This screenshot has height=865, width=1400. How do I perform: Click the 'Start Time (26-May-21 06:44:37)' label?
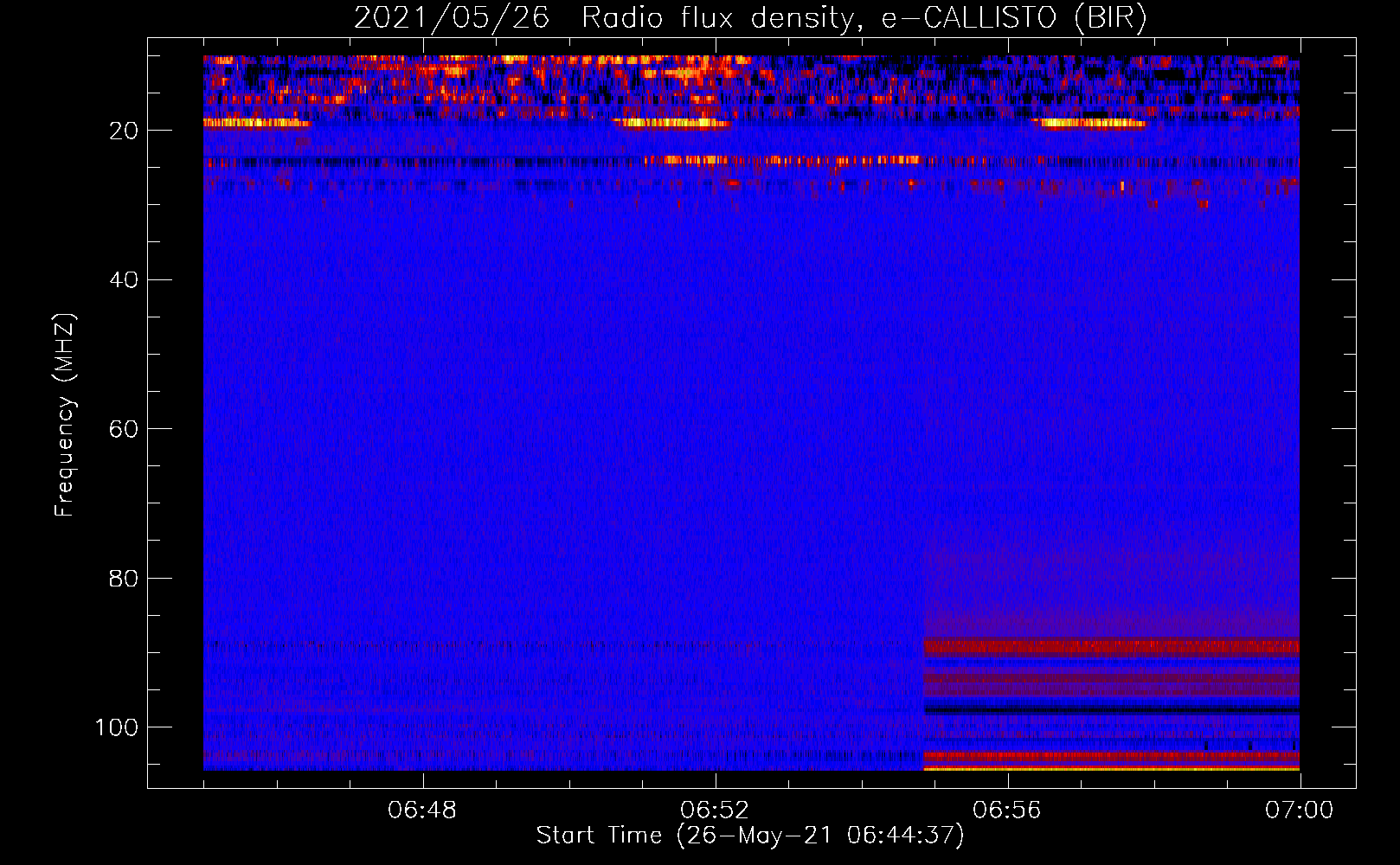coord(750,836)
